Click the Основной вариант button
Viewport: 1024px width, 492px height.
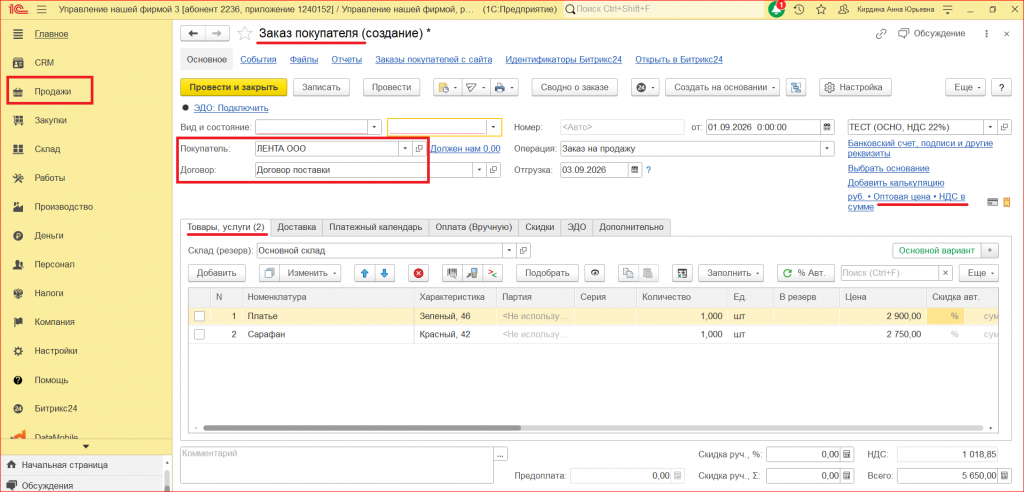pyautogui.click(x=937, y=250)
